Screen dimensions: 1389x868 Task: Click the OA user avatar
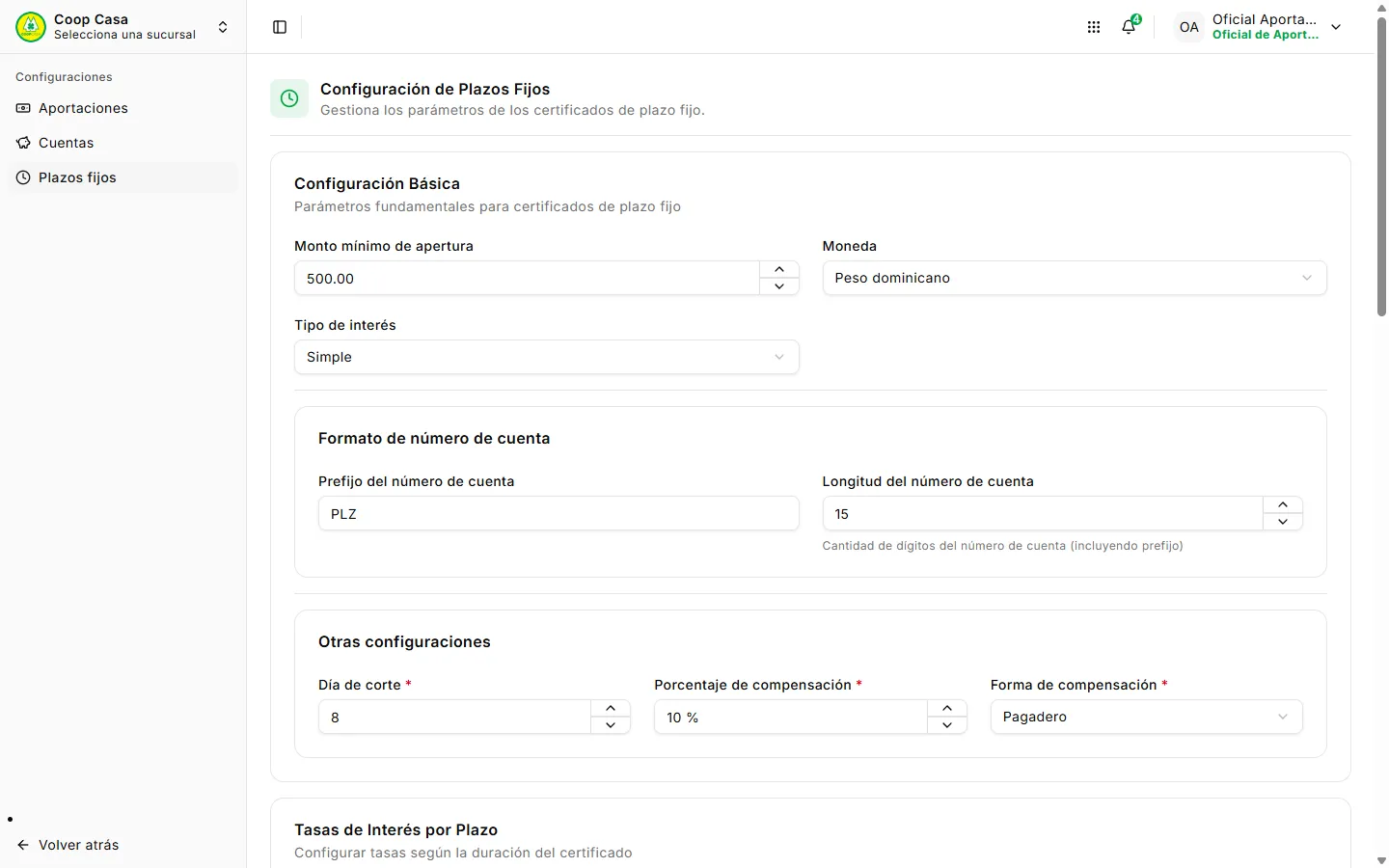(1189, 27)
